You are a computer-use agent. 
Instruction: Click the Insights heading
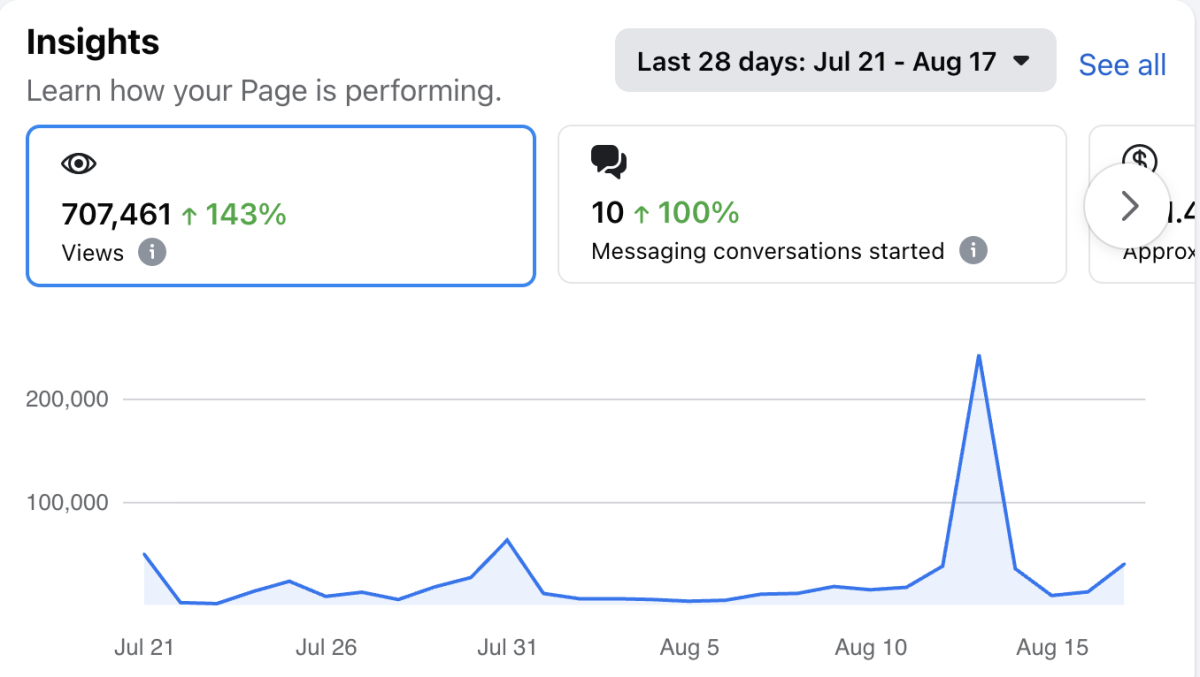click(93, 42)
